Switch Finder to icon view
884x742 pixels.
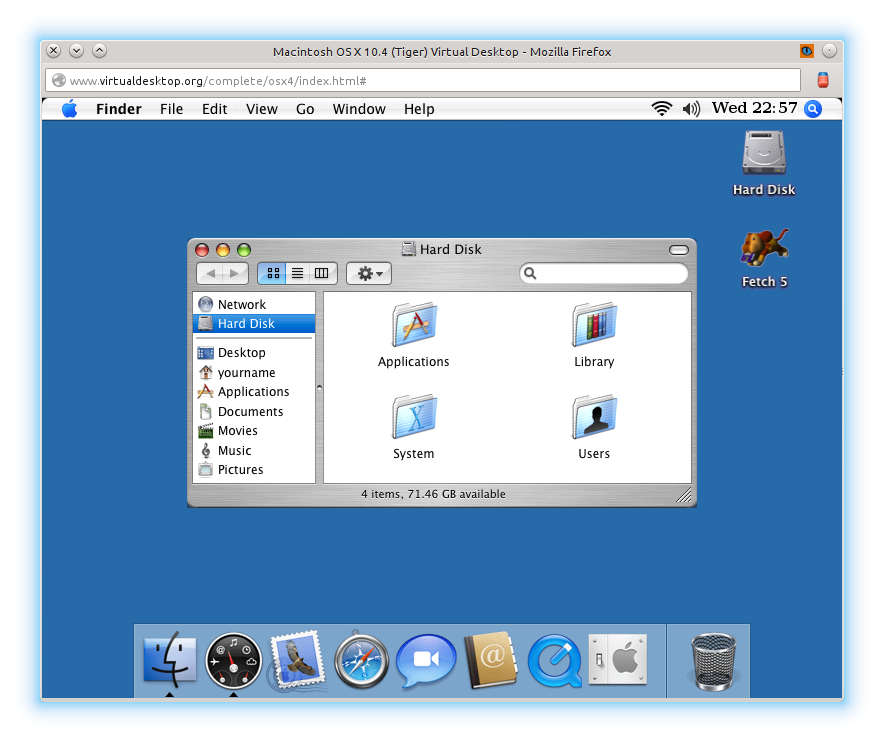(272, 273)
